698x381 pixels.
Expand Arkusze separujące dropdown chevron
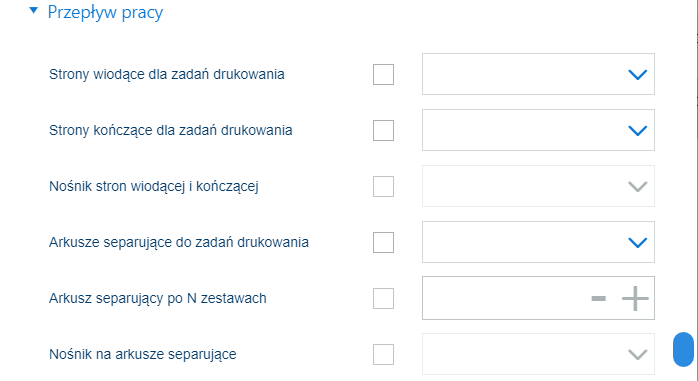click(637, 243)
